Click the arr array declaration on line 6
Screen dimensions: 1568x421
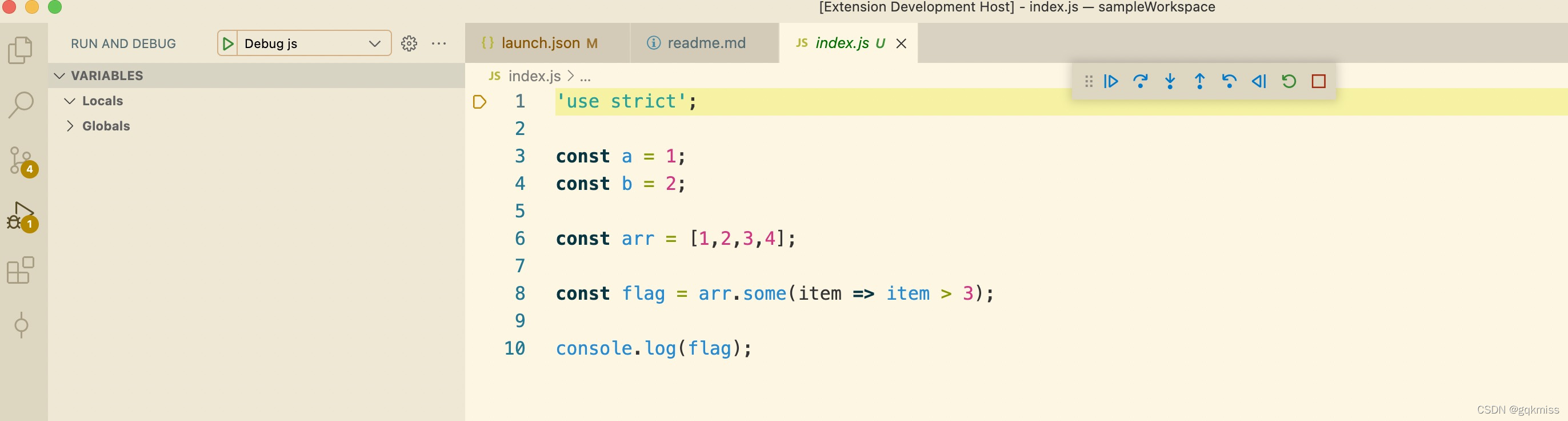click(x=675, y=239)
